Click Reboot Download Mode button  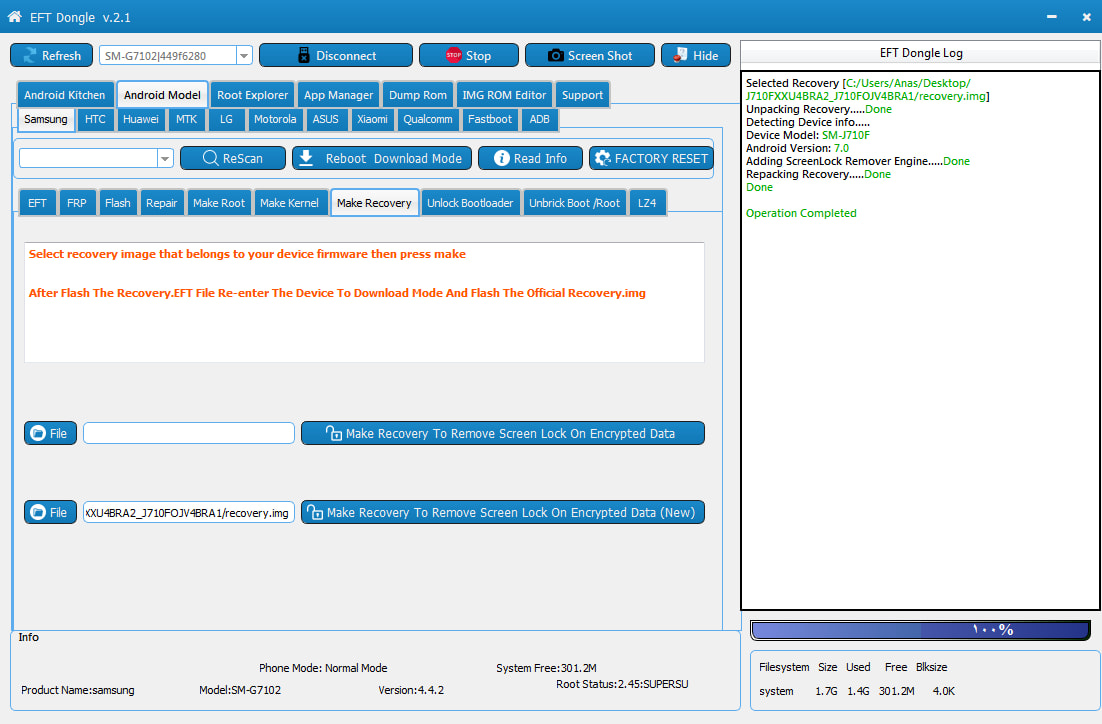[x=382, y=158]
